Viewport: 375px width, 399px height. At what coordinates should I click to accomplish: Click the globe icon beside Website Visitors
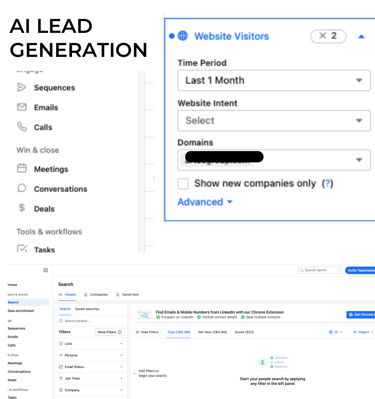point(183,36)
